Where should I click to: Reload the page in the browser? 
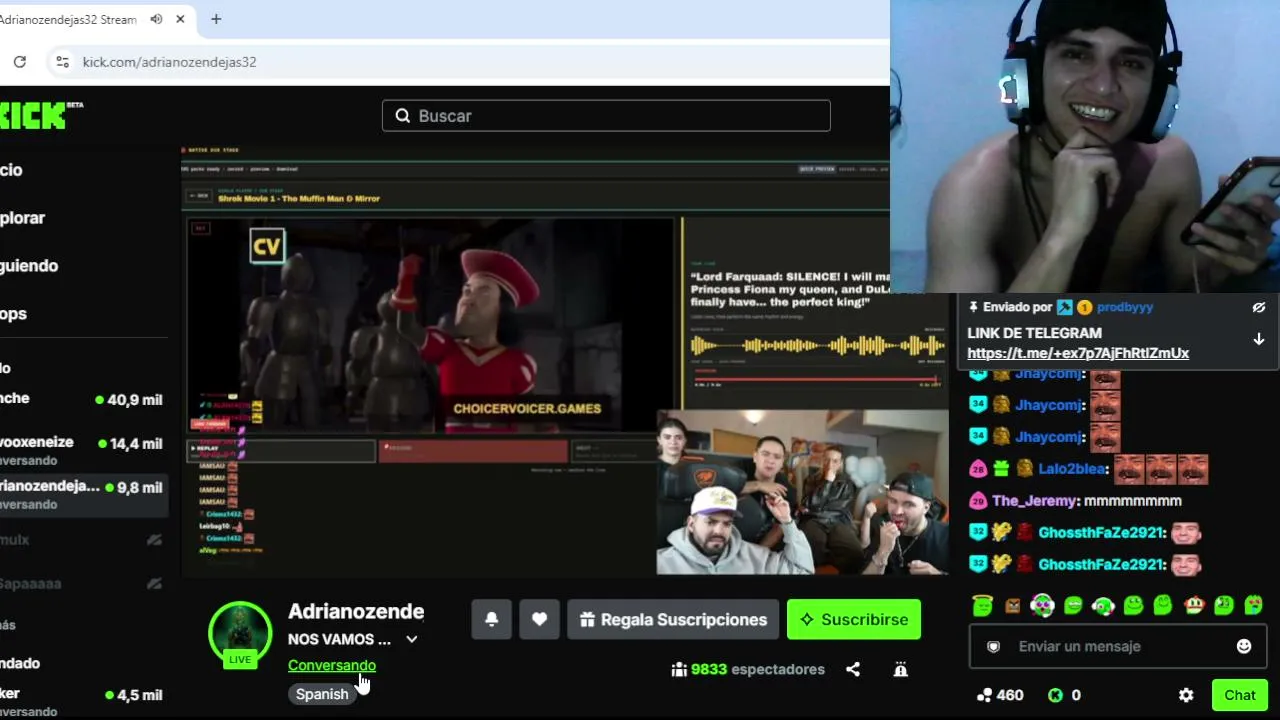[x=19, y=62]
